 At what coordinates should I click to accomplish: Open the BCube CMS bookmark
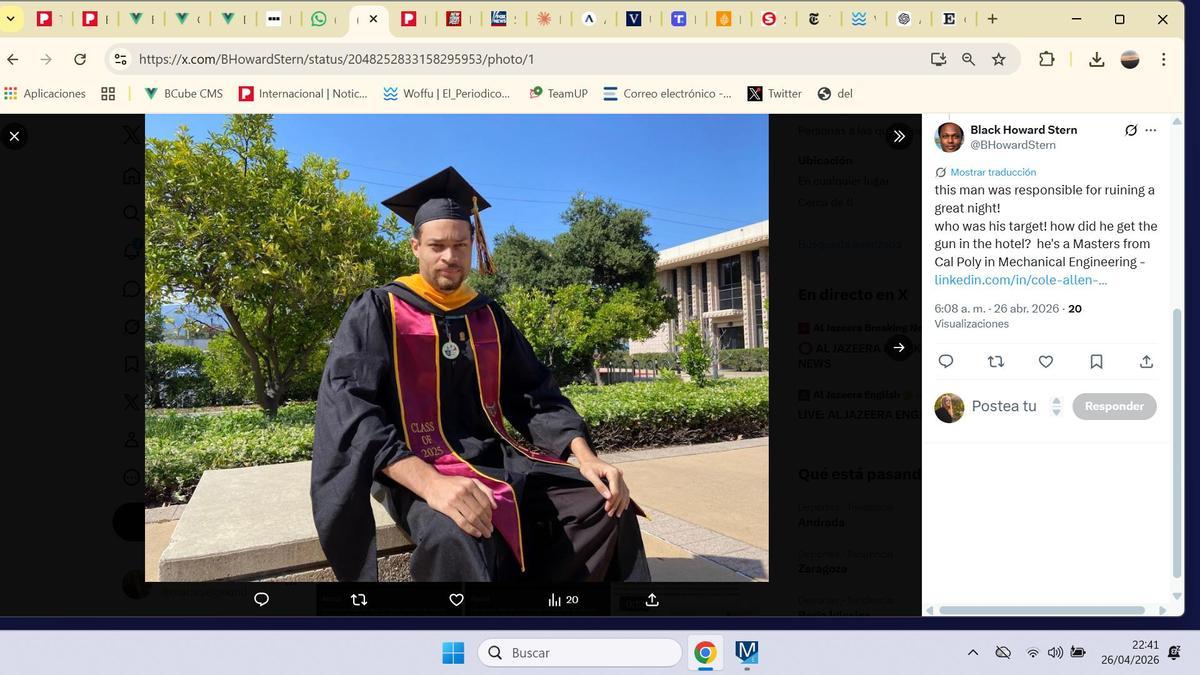point(184,93)
